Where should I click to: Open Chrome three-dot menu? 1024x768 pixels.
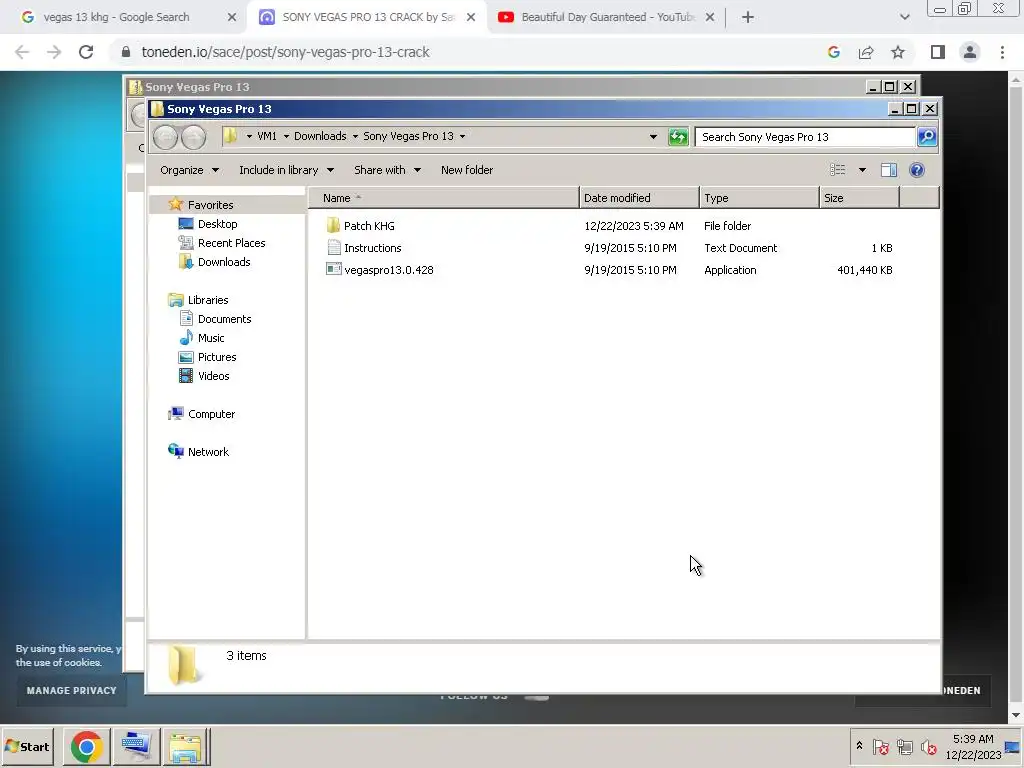(1002, 52)
